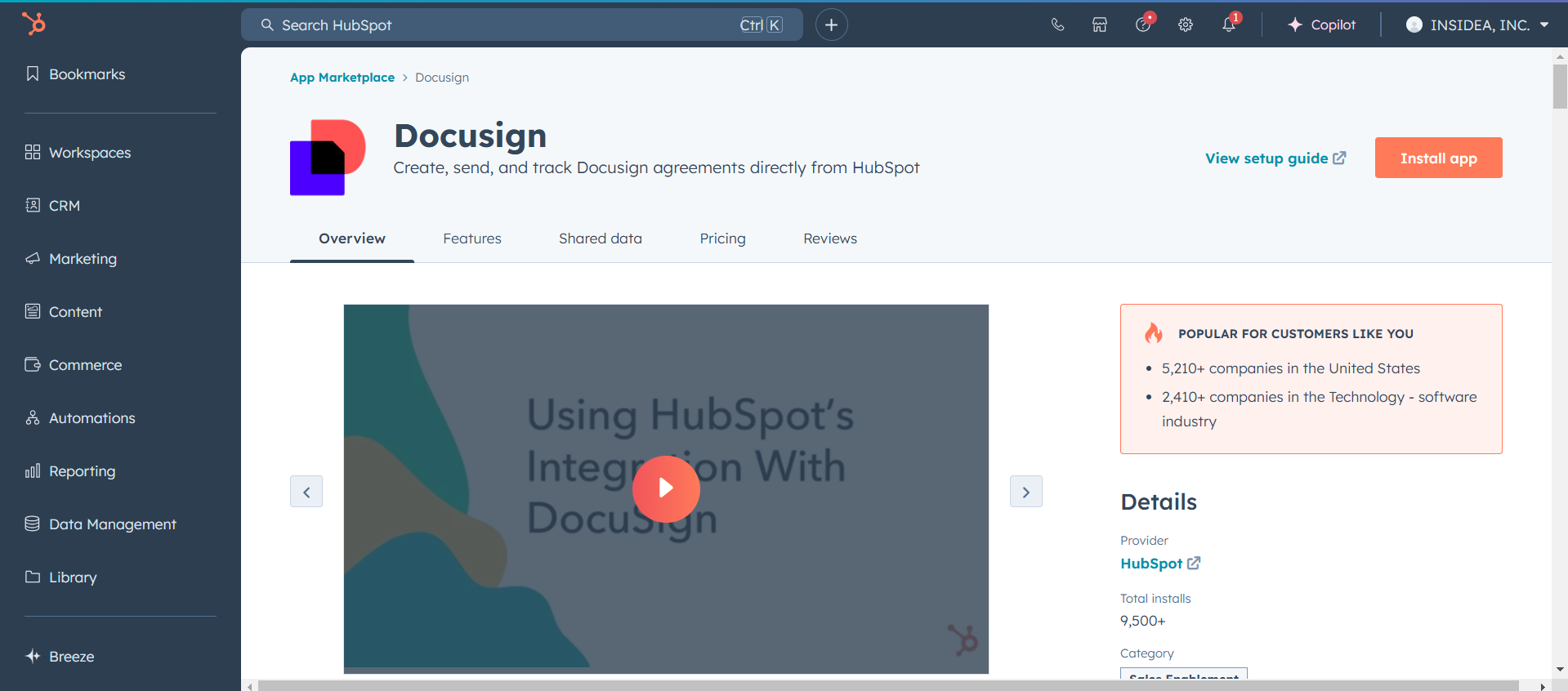
Task: Switch to the Features tab
Action: click(472, 239)
